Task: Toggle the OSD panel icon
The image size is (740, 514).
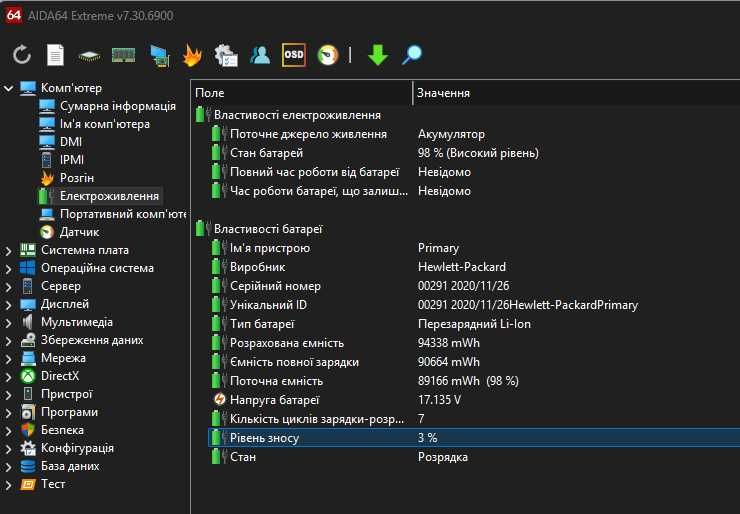Action: [x=294, y=55]
